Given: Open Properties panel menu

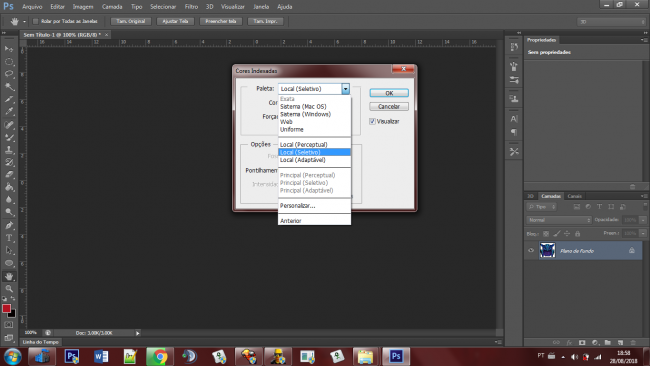Looking at the screenshot, I should [644, 40].
